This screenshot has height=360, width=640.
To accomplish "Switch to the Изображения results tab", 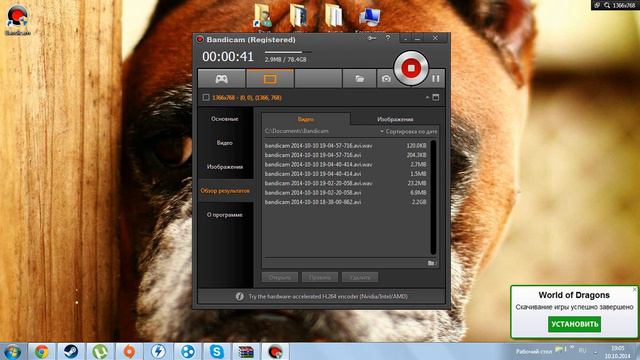I will point(395,119).
